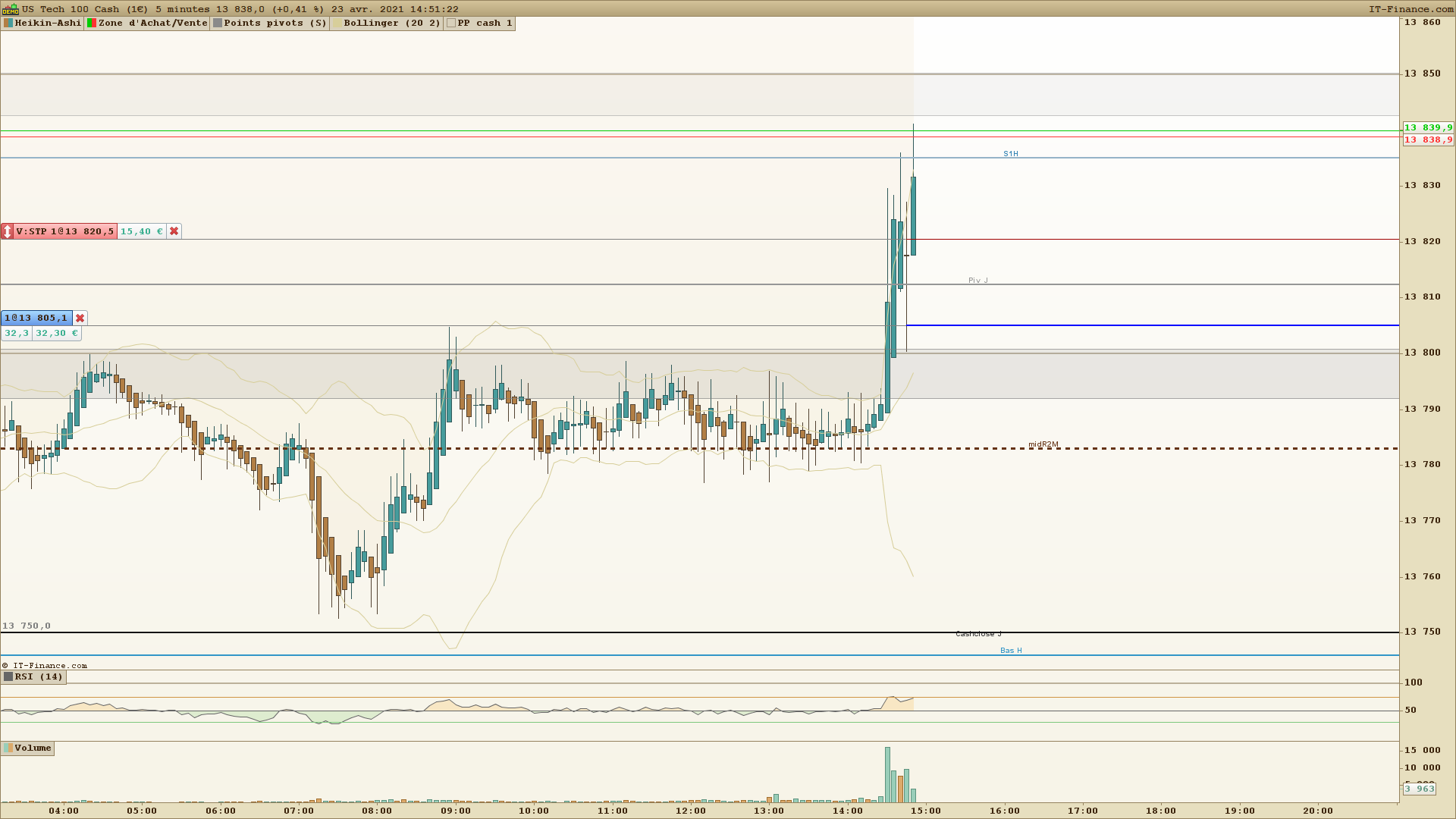Click the RSI (14) panel icon
1456x819 pixels.
(8, 676)
